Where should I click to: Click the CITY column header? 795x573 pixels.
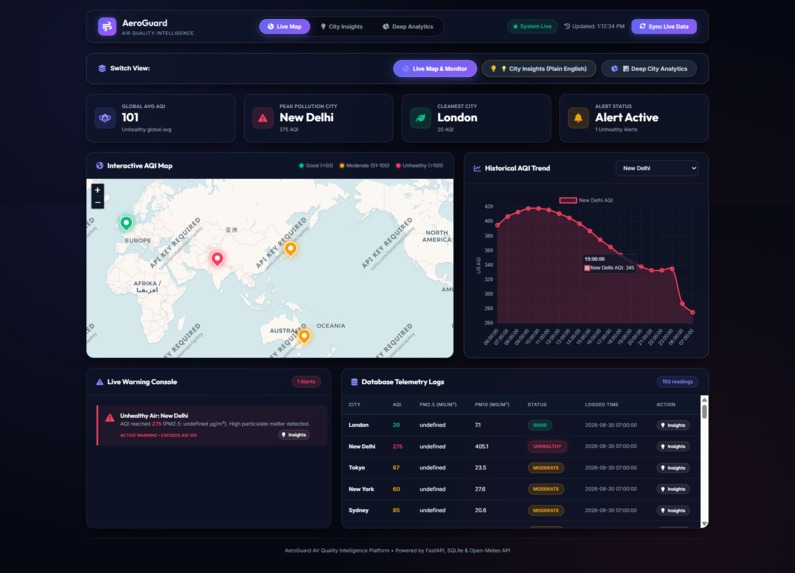354,405
